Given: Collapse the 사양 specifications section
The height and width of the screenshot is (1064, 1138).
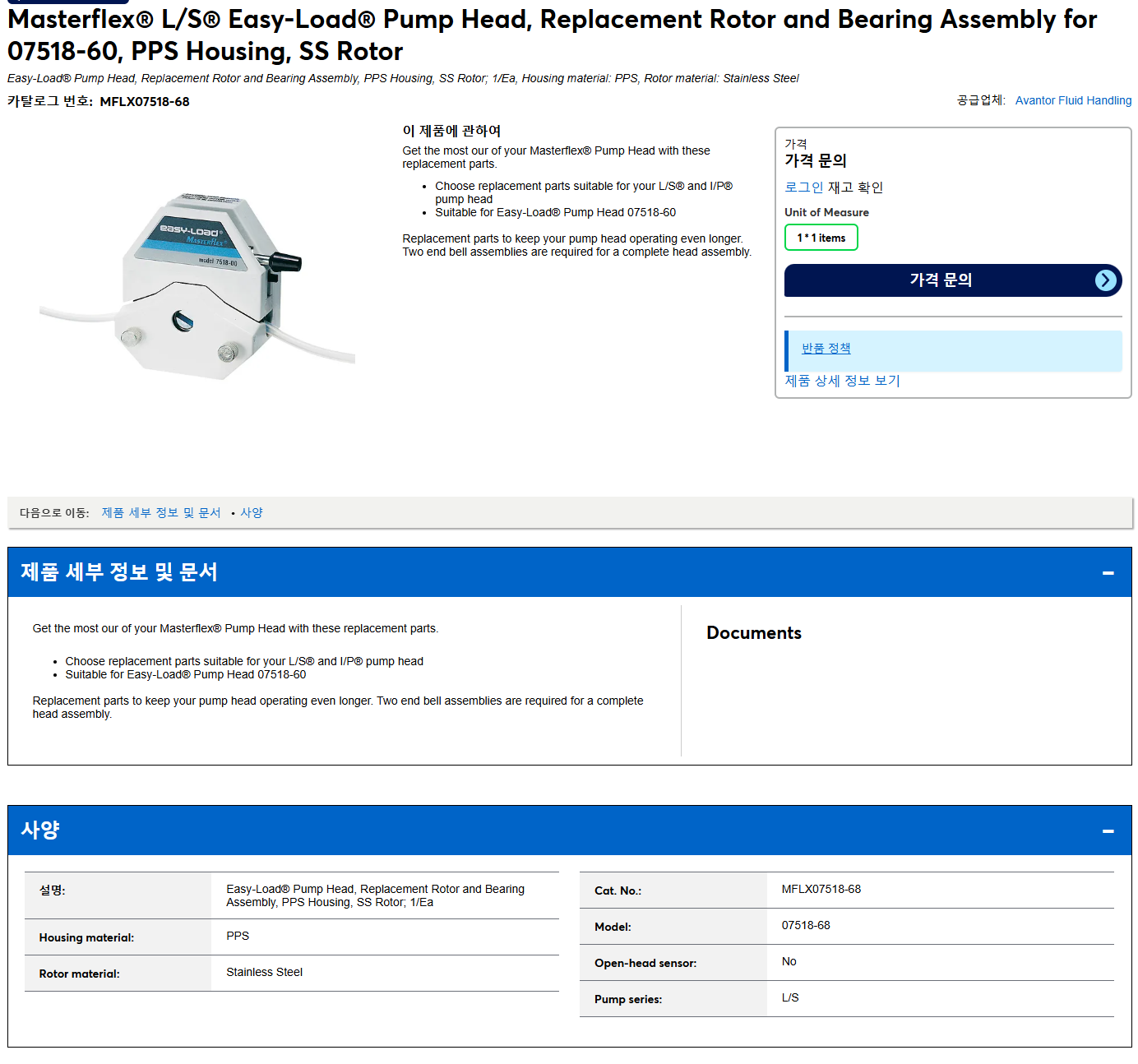Looking at the screenshot, I should tap(1108, 830).
